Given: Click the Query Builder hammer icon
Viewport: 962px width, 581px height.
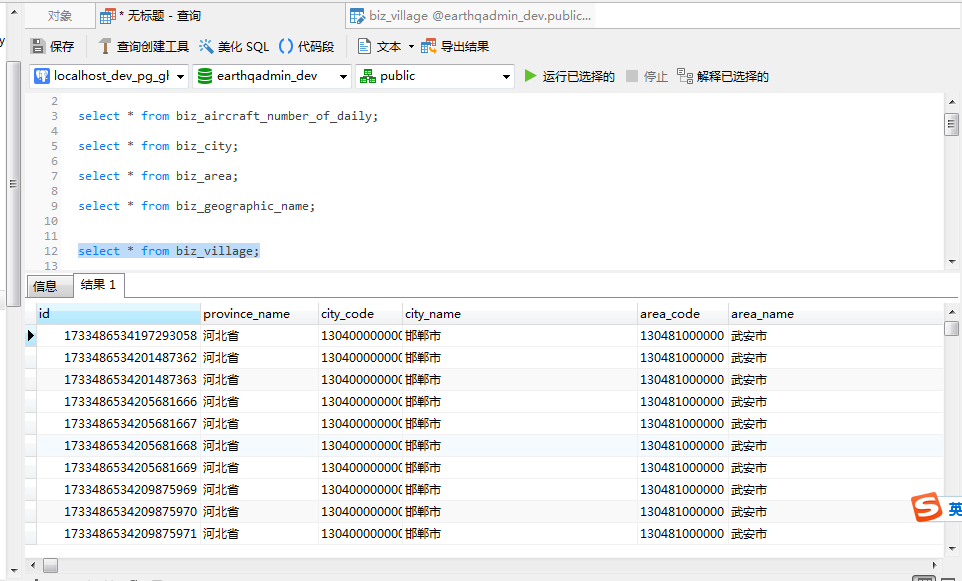Looking at the screenshot, I should coord(105,46).
